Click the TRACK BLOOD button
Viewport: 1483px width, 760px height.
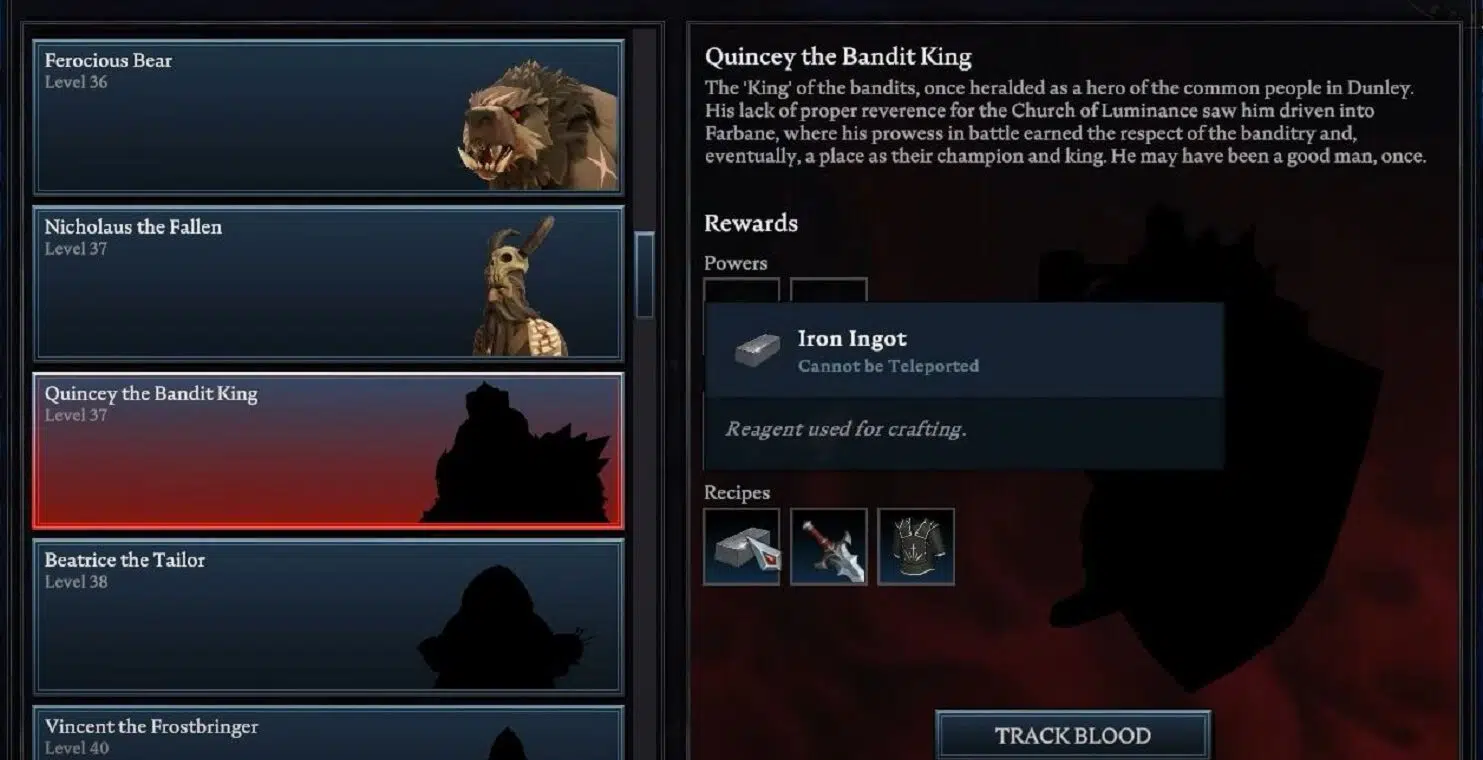coord(1073,736)
